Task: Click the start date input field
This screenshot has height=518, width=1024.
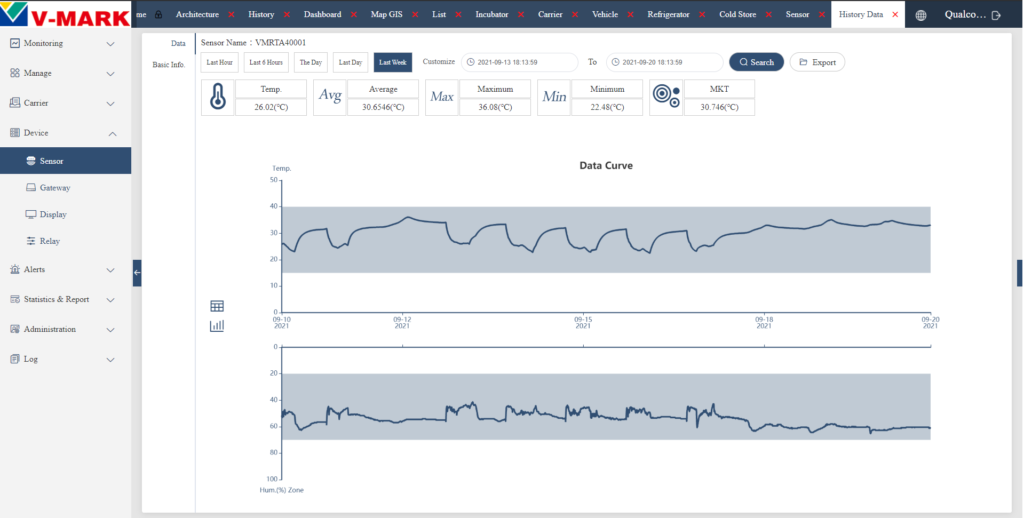Action: [x=520, y=62]
